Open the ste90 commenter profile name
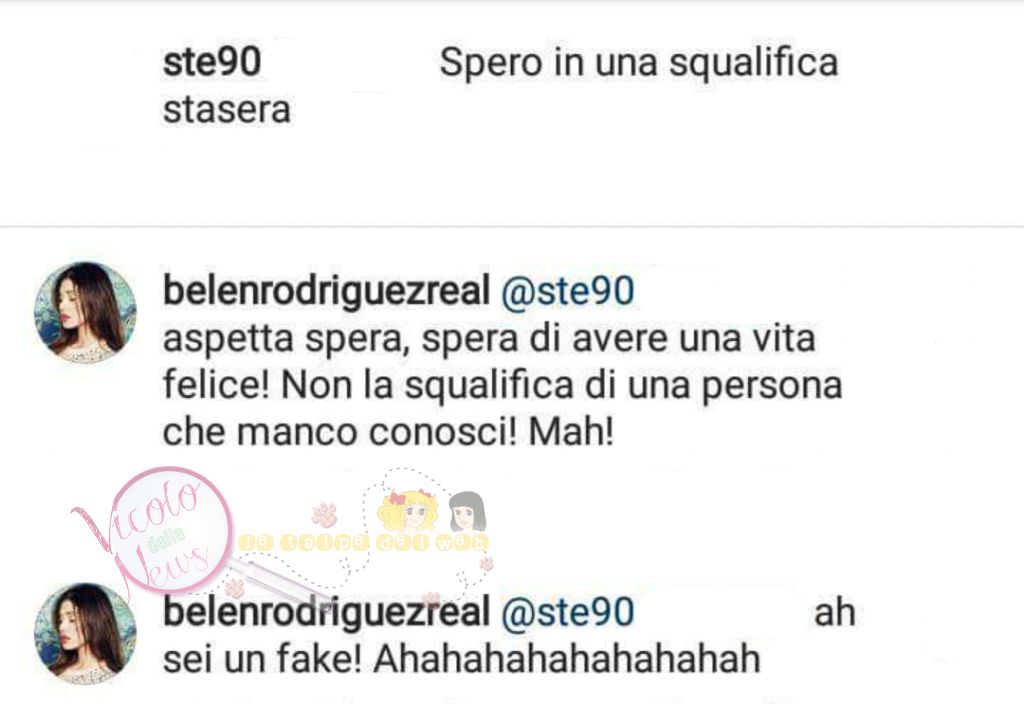Screen dimensions: 1024x704 pyautogui.click(x=212, y=62)
